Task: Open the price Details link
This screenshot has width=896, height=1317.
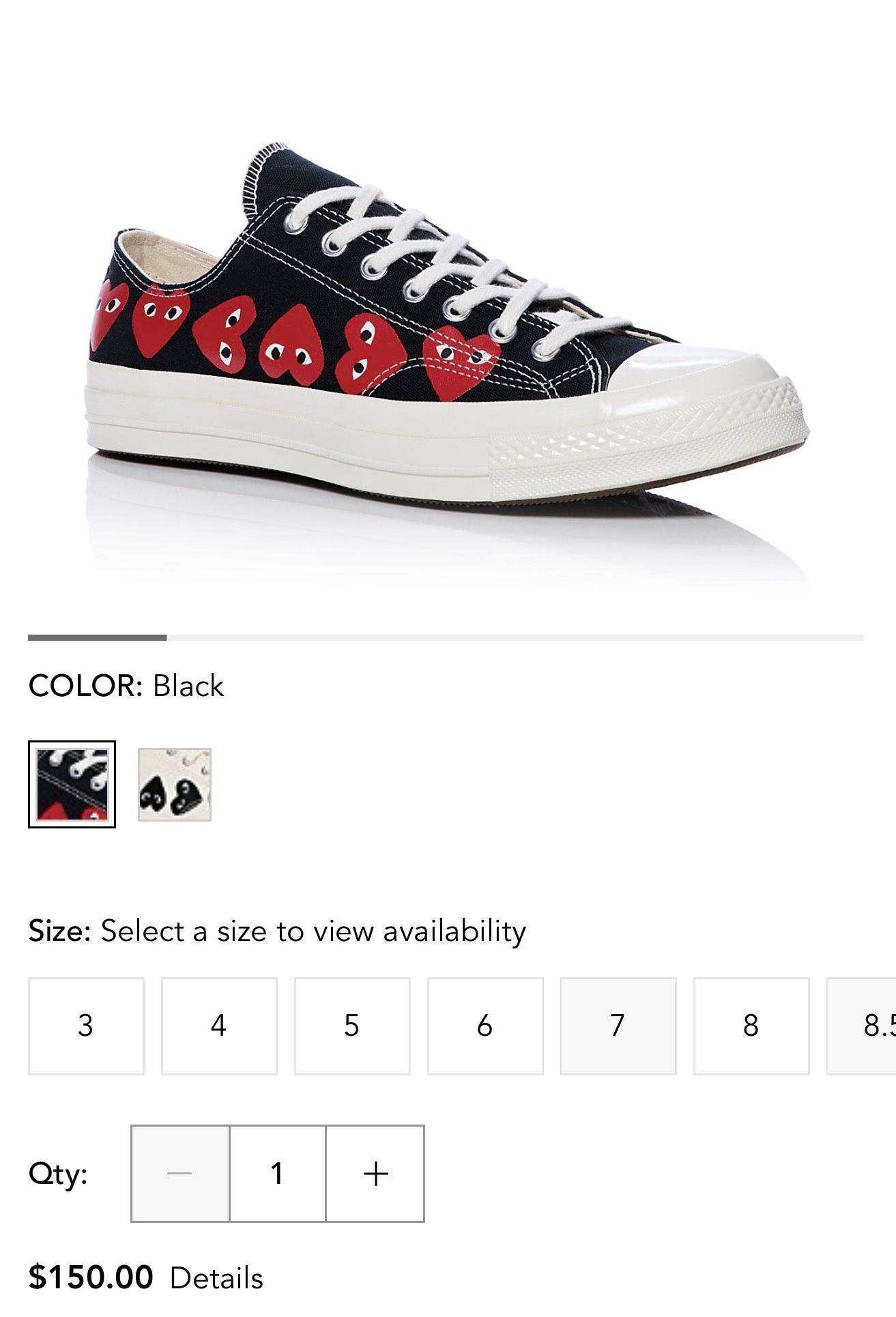Action: pos(216,1279)
